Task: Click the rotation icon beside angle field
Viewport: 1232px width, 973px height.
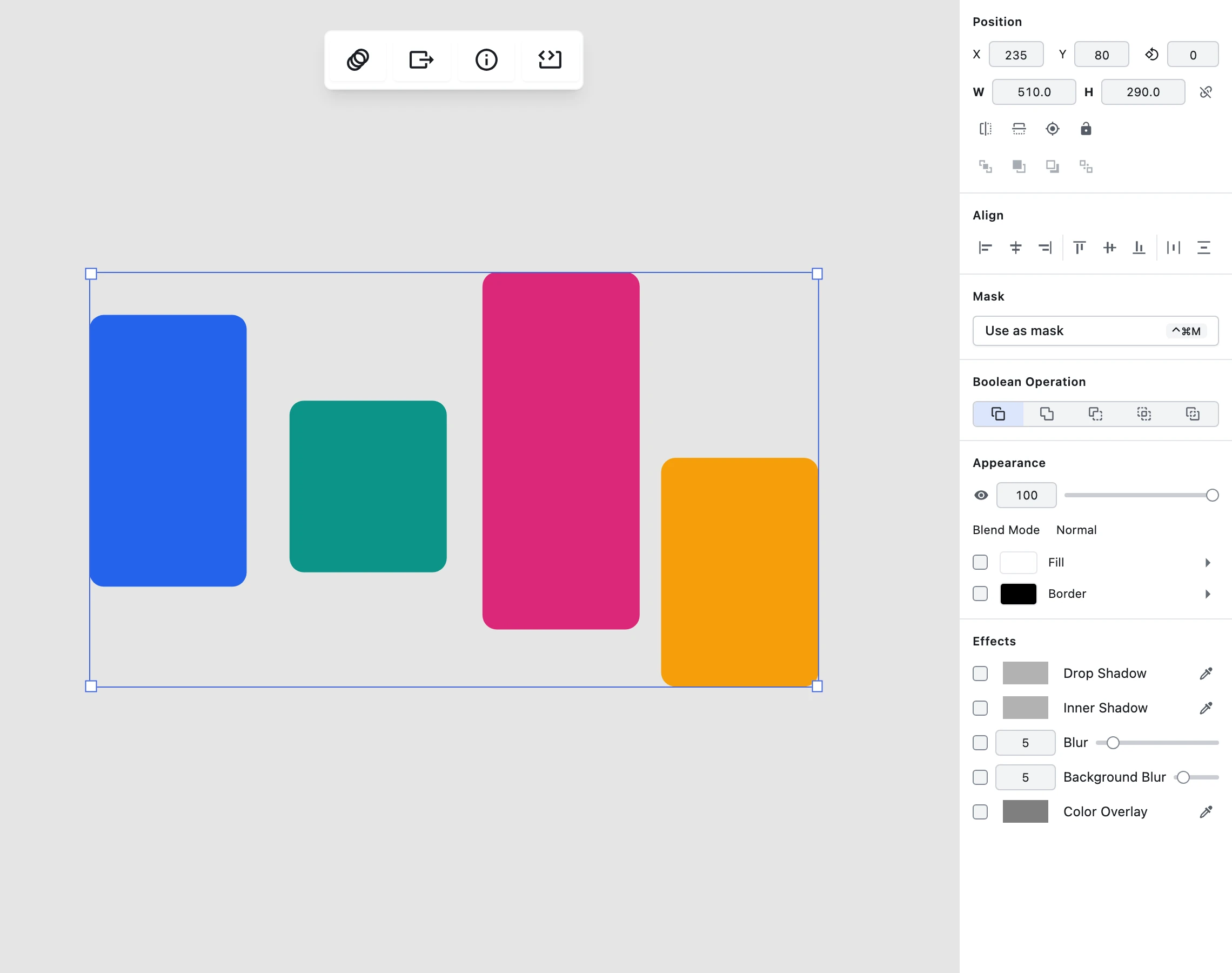Action: (x=1151, y=55)
